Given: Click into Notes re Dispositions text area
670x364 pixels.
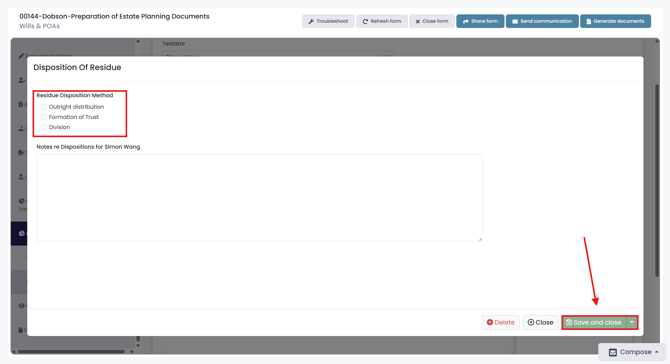Looking at the screenshot, I should (259, 198).
